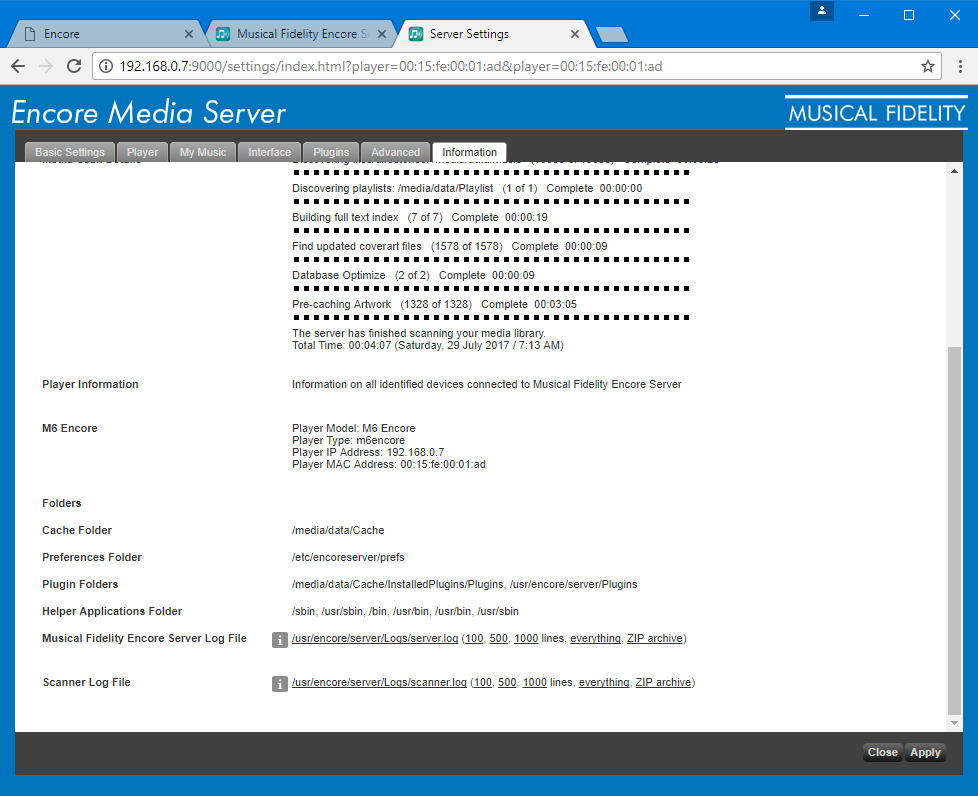Switch to Musical Fidelity Encore browser tab
The image size is (978, 796).
point(297,34)
